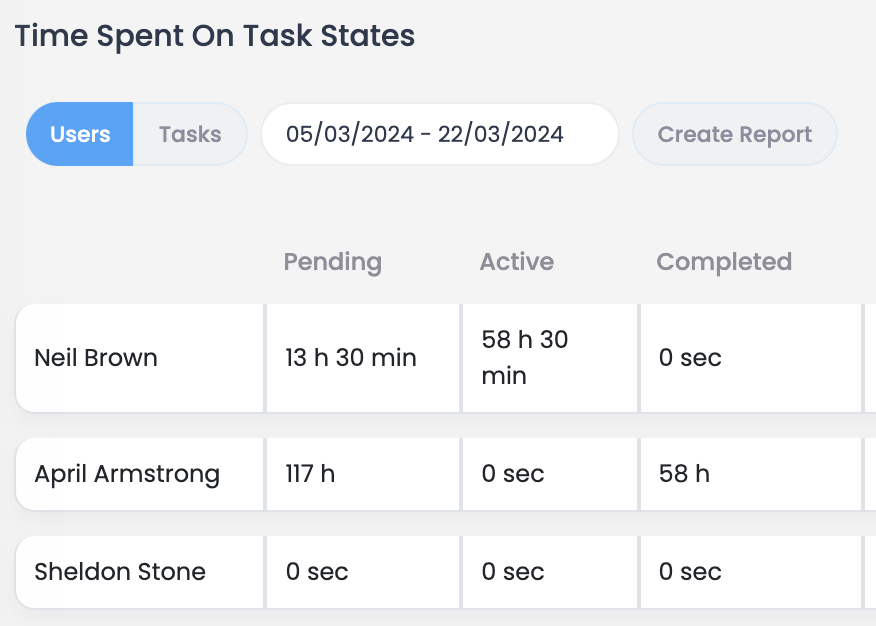876x626 pixels.
Task: Click April Armstrong's 58 h Completed cell
Action: pyautogui.click(x=684, y=473)
